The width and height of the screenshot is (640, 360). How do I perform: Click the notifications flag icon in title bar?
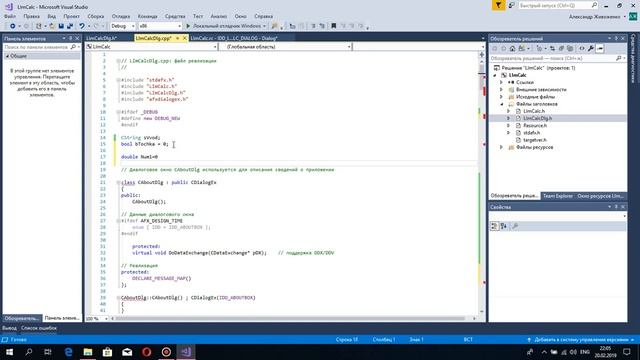coord(498,5)
